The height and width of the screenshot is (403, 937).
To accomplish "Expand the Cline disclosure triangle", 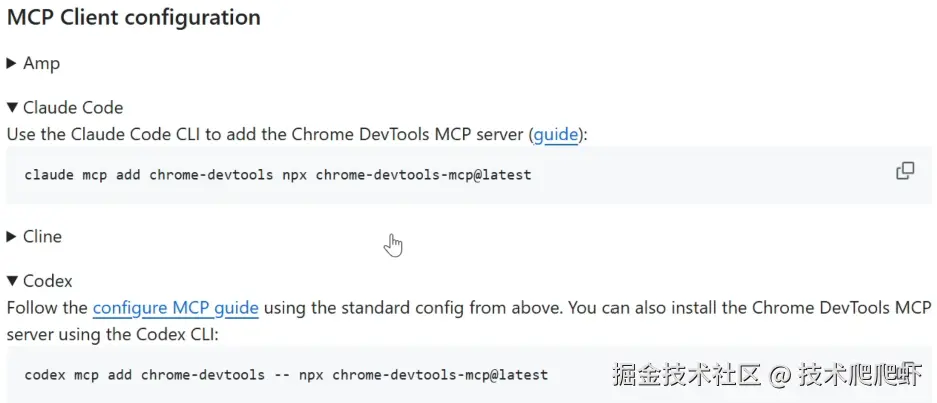I will 12,236.
